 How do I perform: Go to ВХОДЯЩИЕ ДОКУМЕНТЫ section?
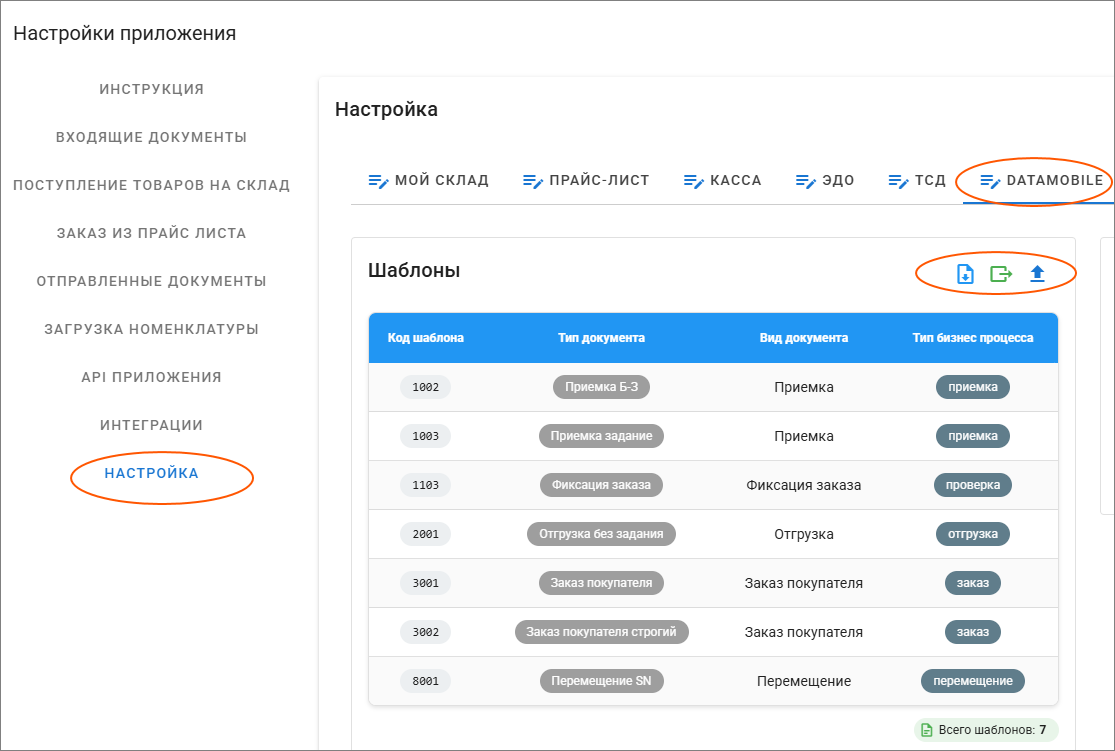point(151,137)
